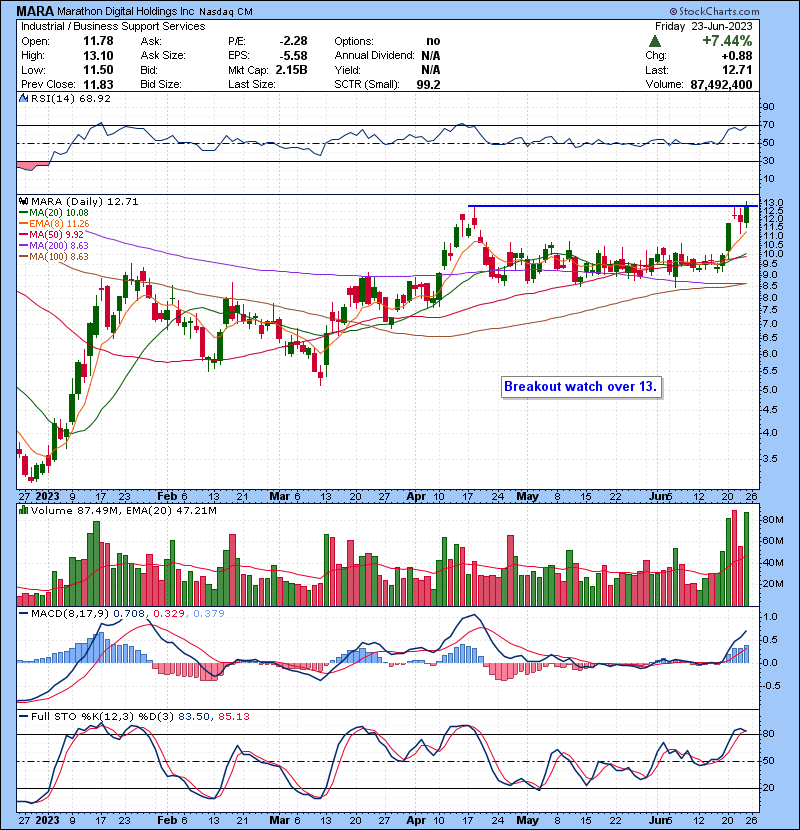Click the MA(200) 8.63 legend entry
Image resolution: width=800 pixels, height=830 pixels.
(x=54, y=246)
